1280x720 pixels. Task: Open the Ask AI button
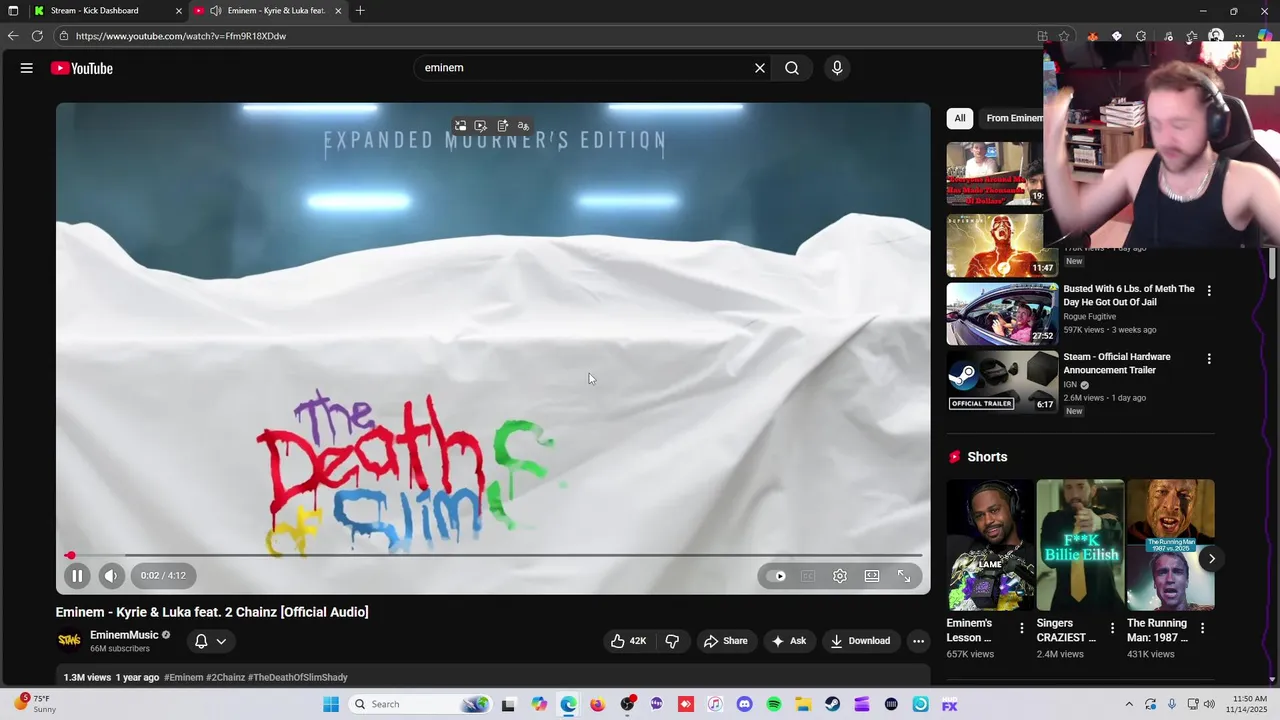788,641
